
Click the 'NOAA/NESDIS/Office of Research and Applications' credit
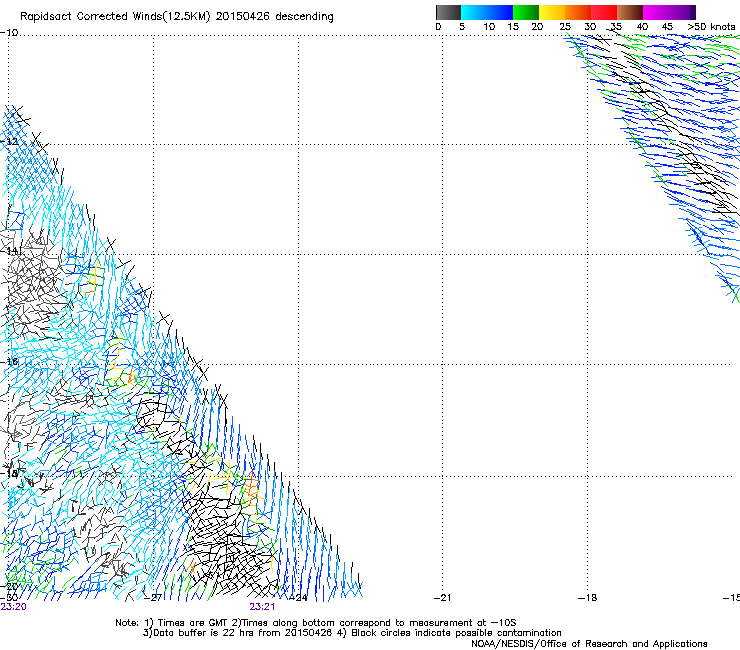tap(589, 644)
